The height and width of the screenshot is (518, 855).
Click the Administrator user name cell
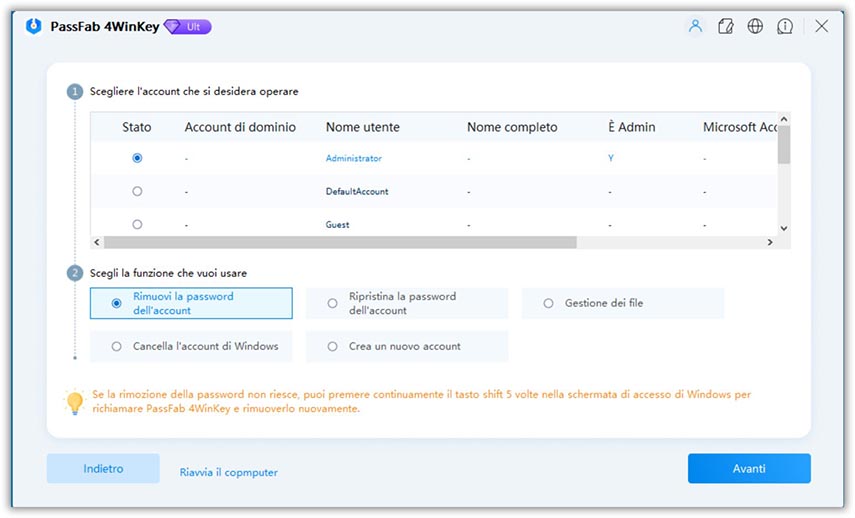click(353, 158)
